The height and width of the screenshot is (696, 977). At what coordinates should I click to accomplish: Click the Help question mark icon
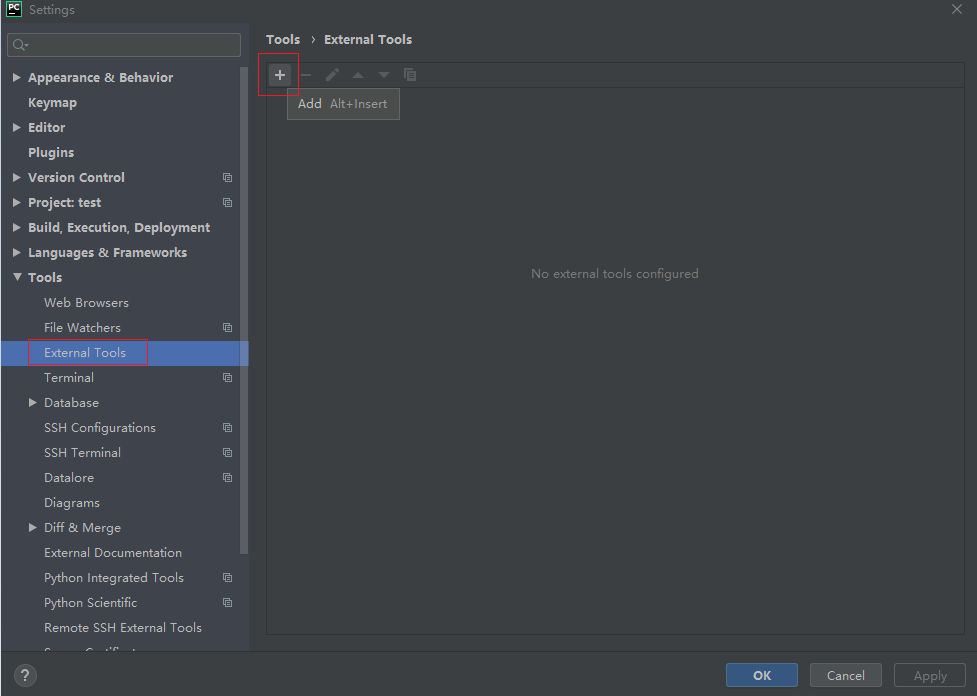pos(24,675)
